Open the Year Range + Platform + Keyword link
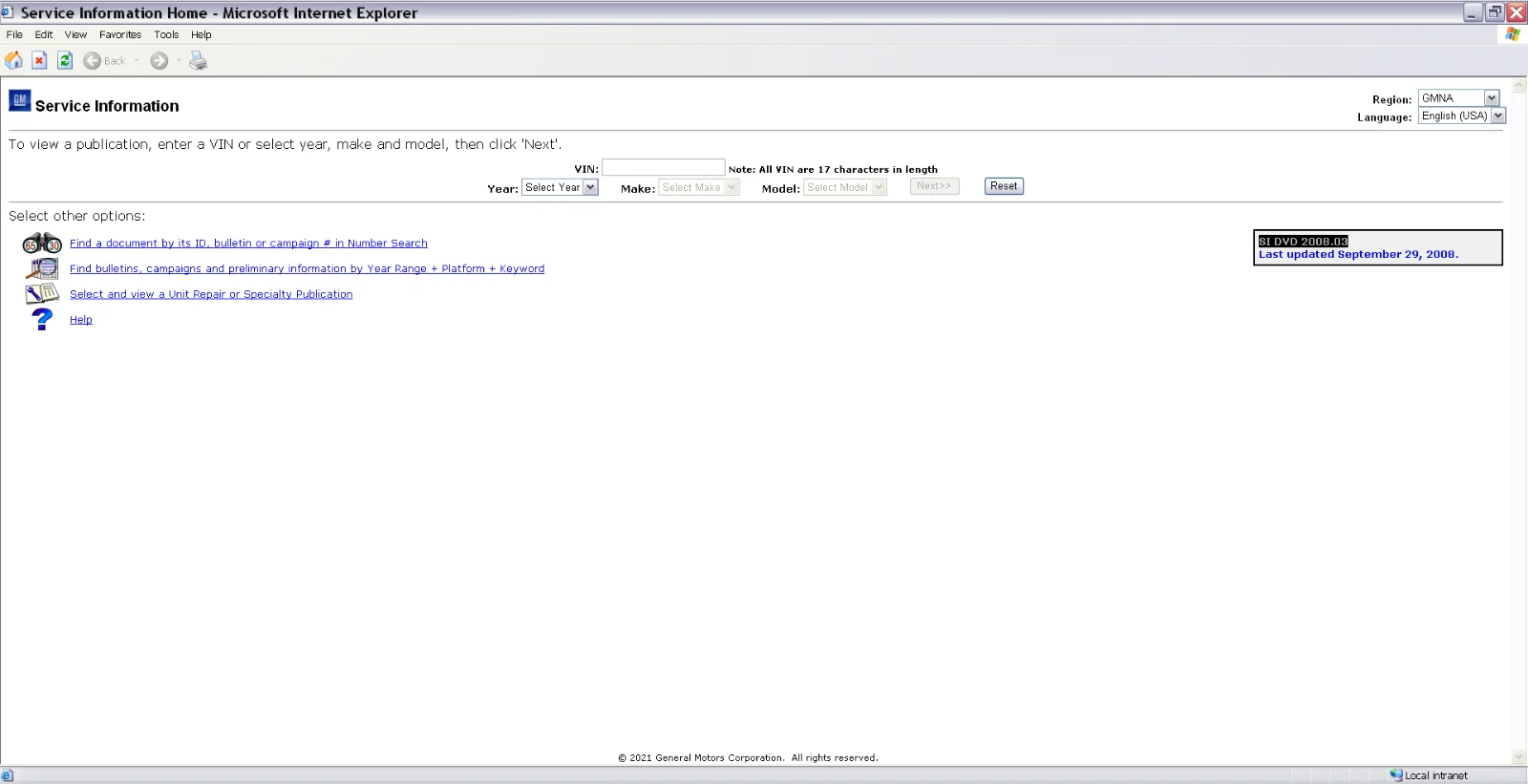 point(307,269)
